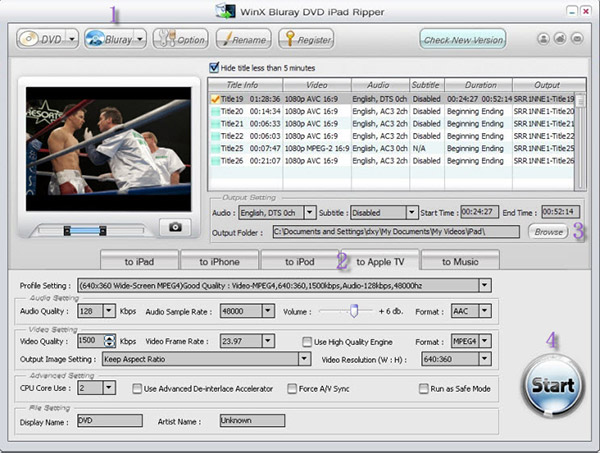Click the Register key button
Screen dimensions: 600x453
coord(306,39)
